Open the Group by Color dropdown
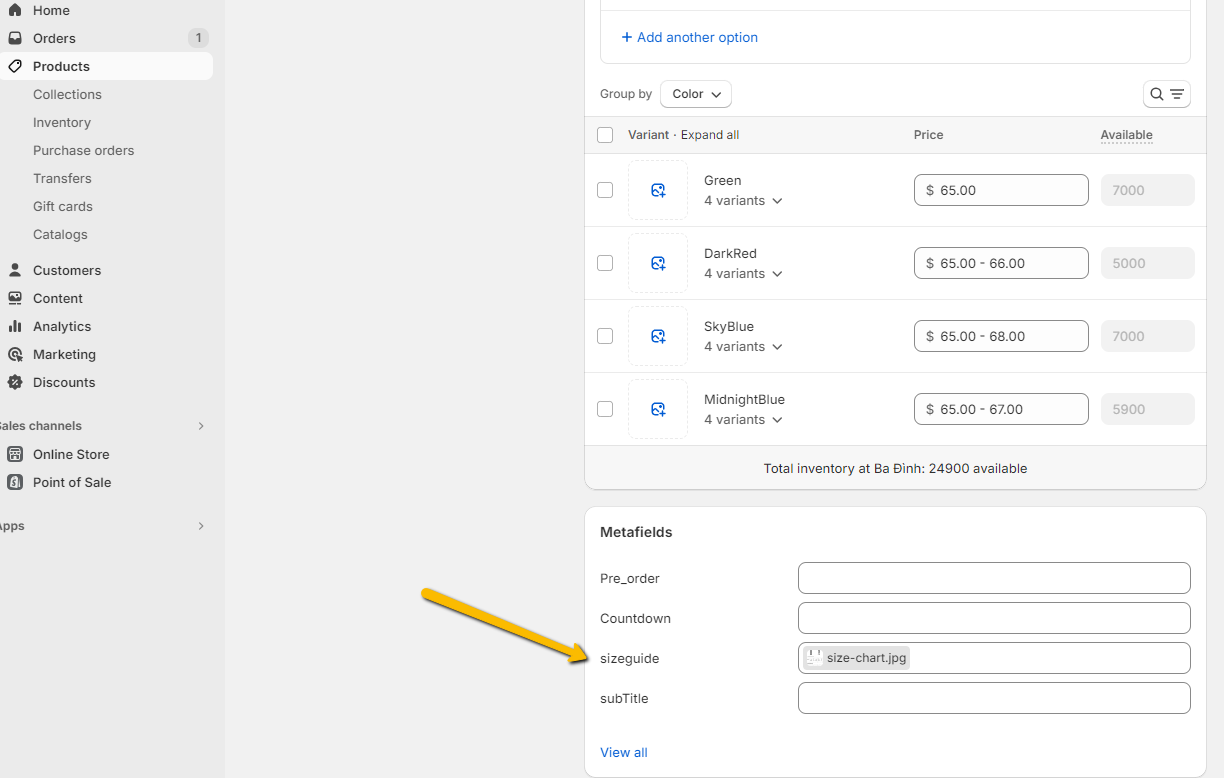Screen dimensions: 1224x778 tap(696, 94)
